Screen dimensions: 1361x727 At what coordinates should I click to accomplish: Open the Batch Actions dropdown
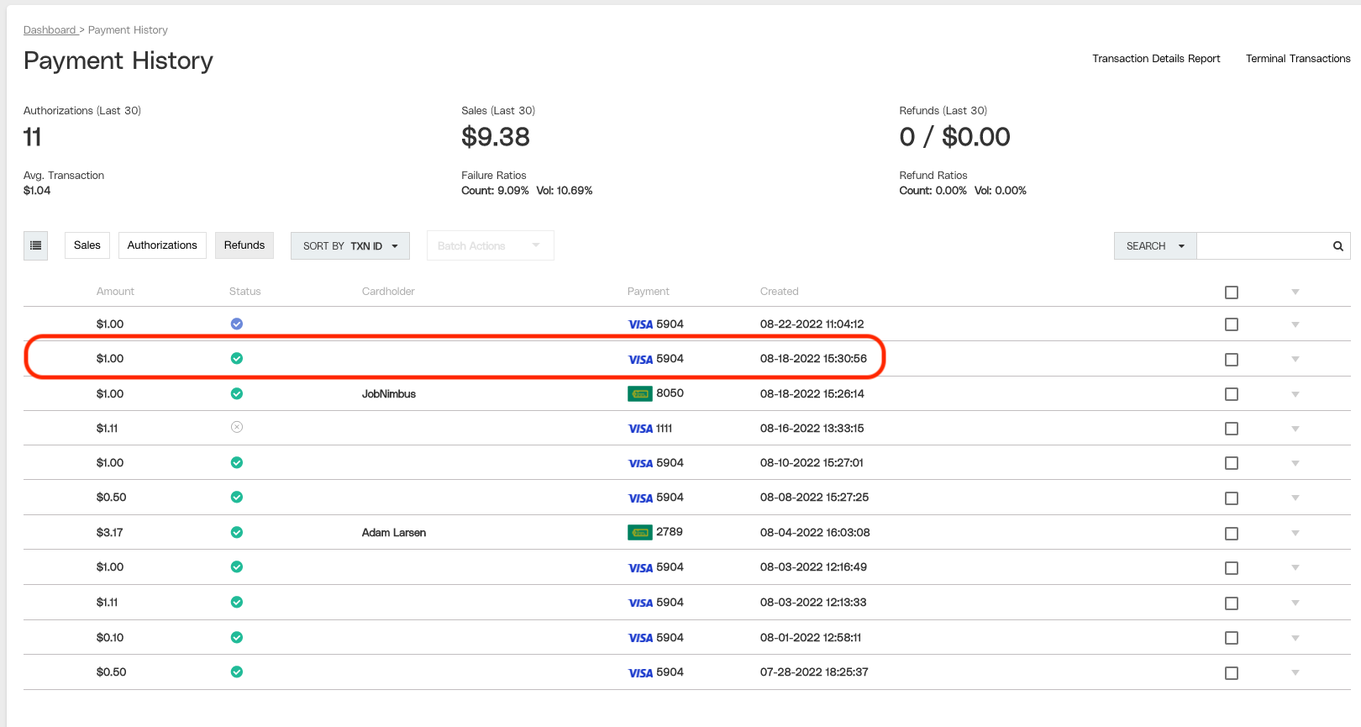coord(490,245)
